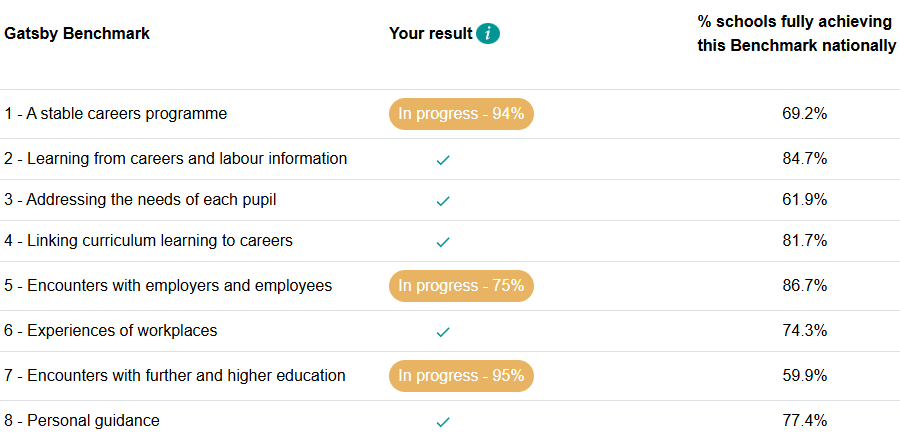Select Encounters with further and higher education
Screen dimensions: 900x433
175,376
